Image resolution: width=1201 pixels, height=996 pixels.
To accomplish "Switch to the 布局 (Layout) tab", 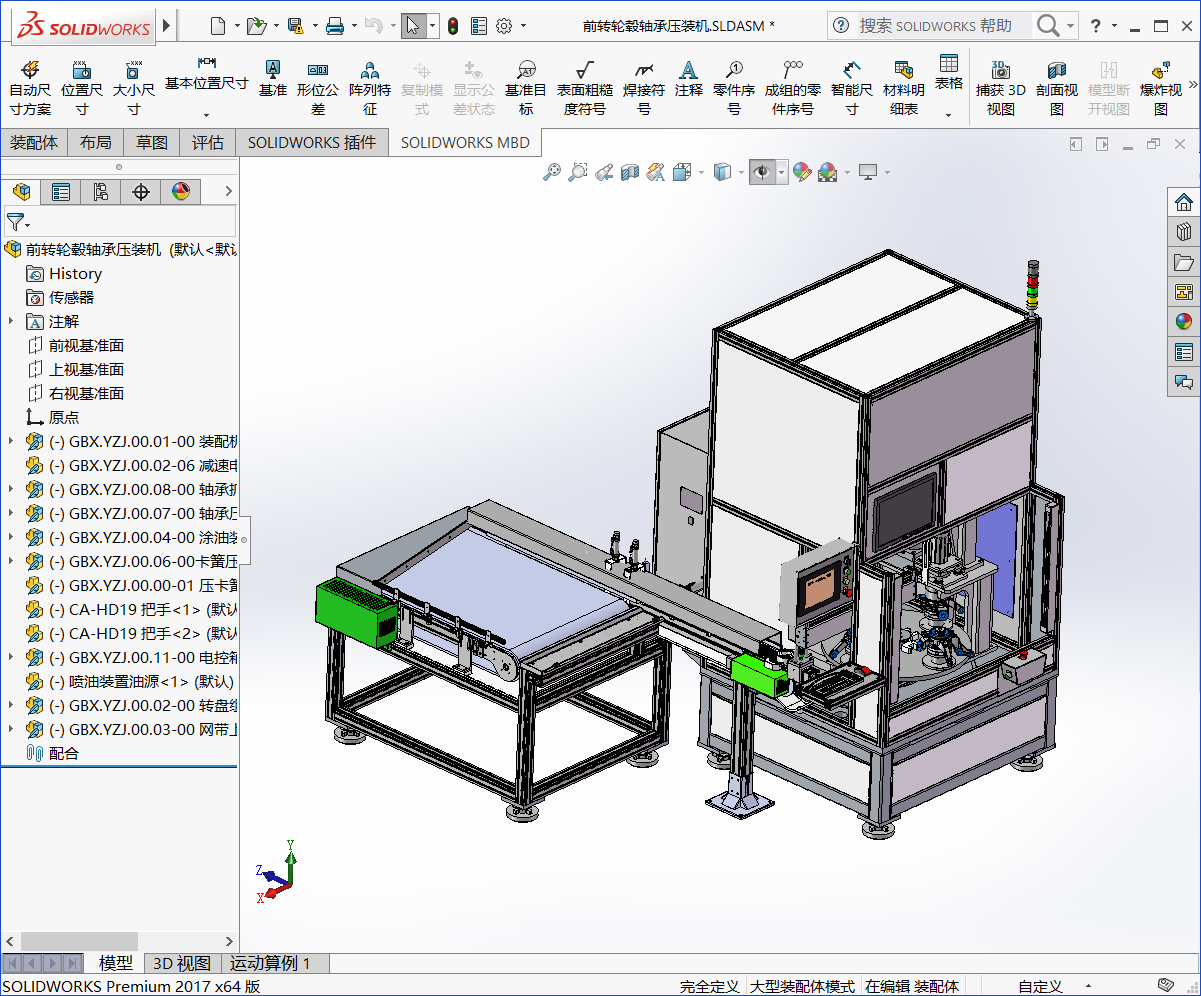I will tap(96, 143).
